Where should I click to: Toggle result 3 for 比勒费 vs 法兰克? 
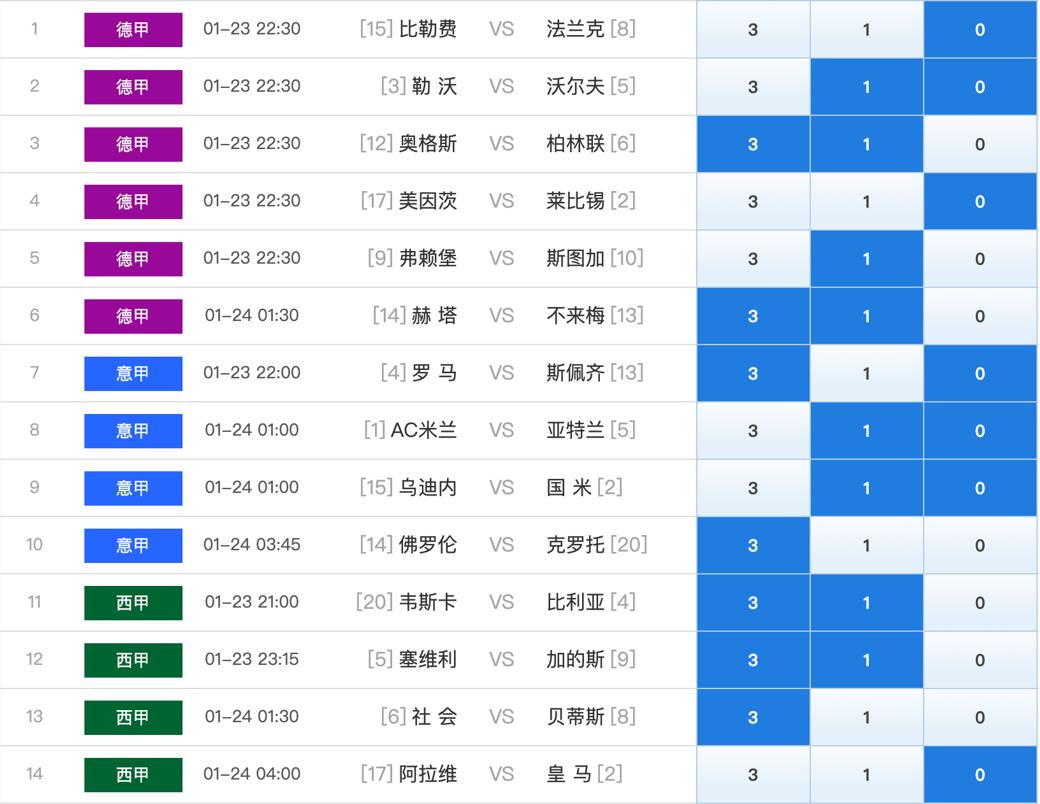pyautogui.click(x=753, y=29)
